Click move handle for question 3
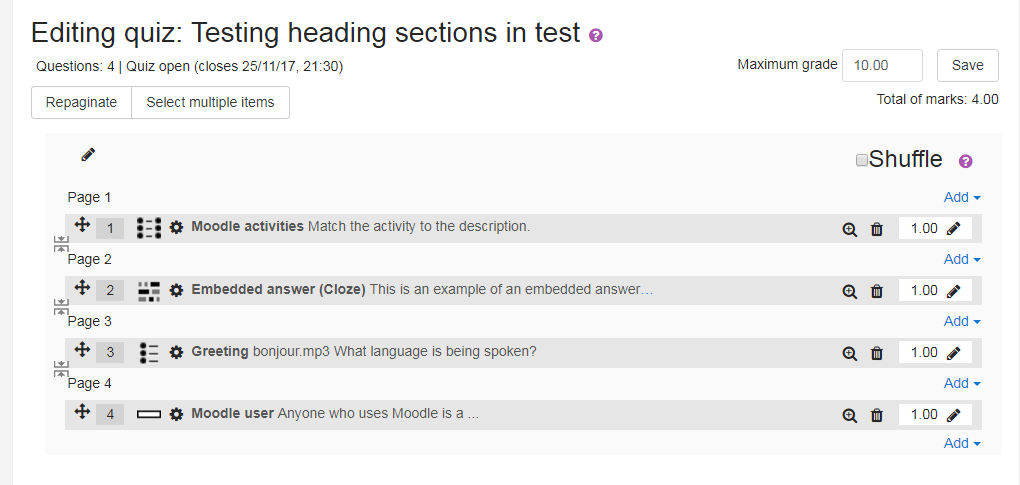Viewport: 1020px width, 485px height. click(82, 350)
